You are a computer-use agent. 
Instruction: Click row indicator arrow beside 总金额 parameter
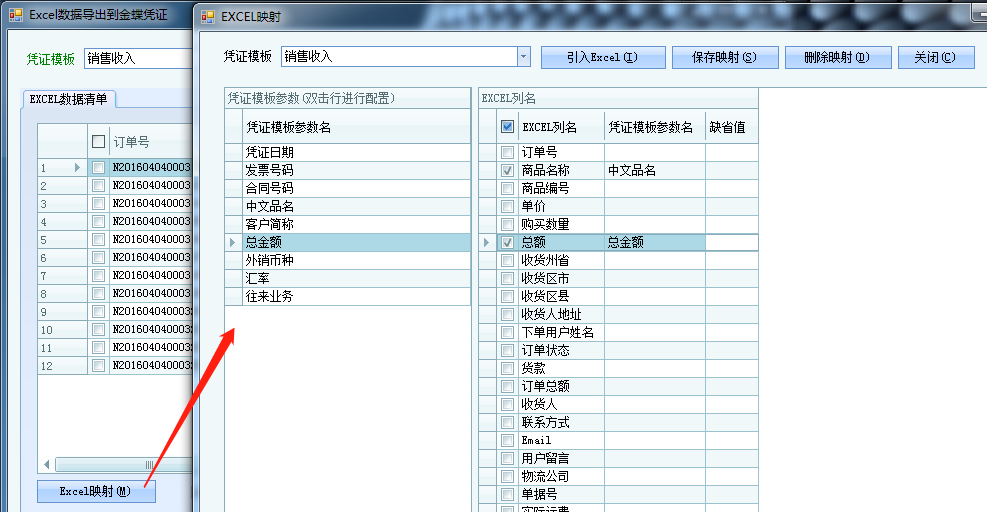[233, 242]
